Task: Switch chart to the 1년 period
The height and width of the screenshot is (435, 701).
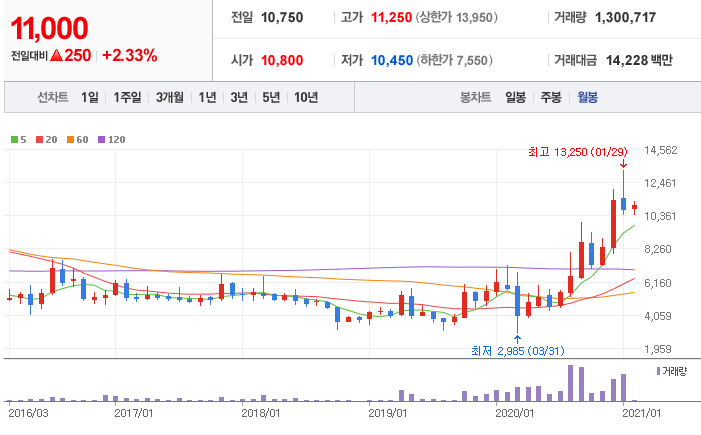Action: (x=207, y=97)
